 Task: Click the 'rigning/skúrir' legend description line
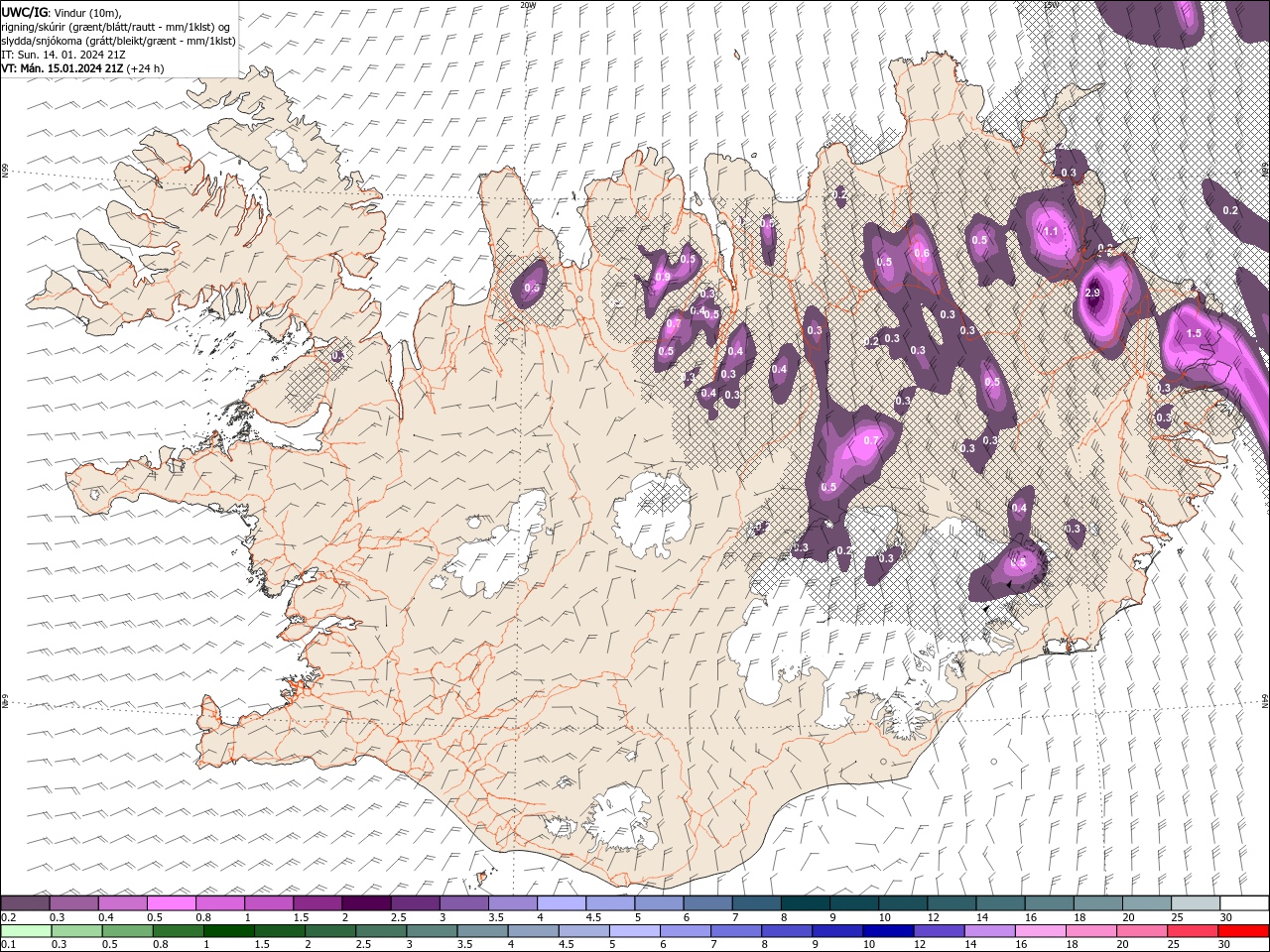[115, 27]
